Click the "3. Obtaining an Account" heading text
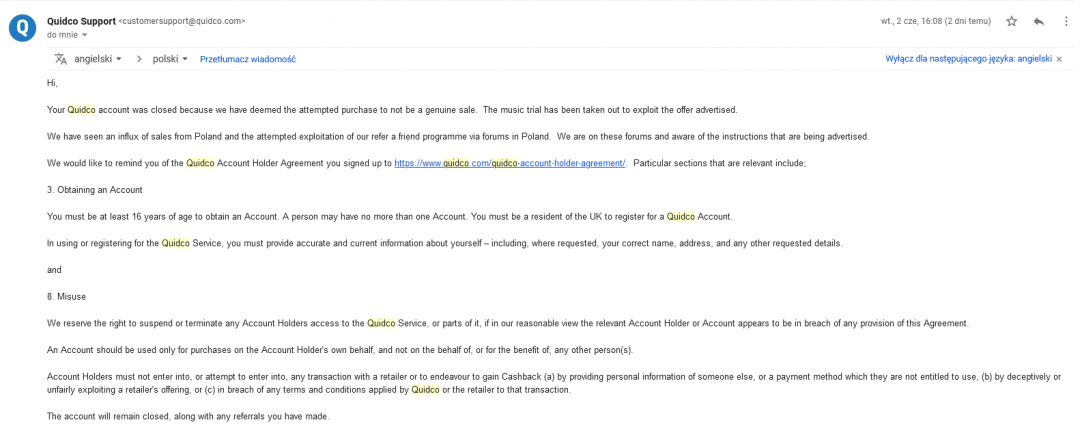The height and width of the screenshot is (431, 1080). (95, 190)
